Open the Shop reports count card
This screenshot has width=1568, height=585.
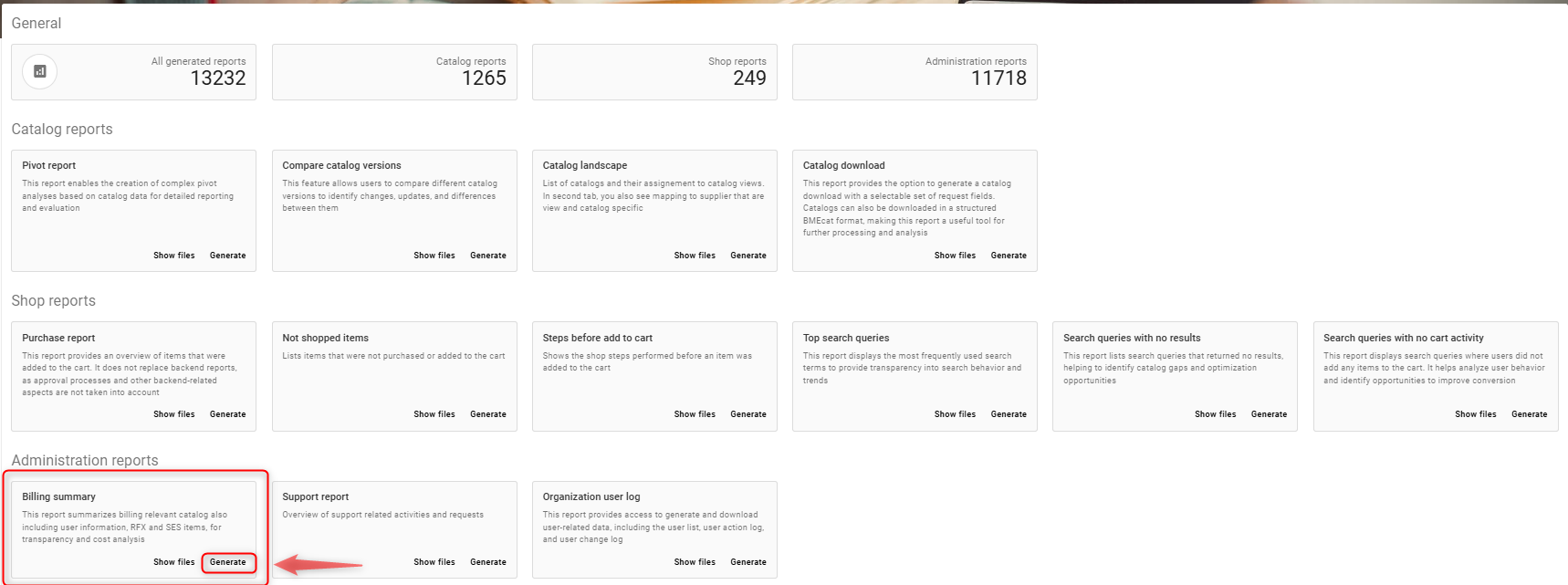654,72
